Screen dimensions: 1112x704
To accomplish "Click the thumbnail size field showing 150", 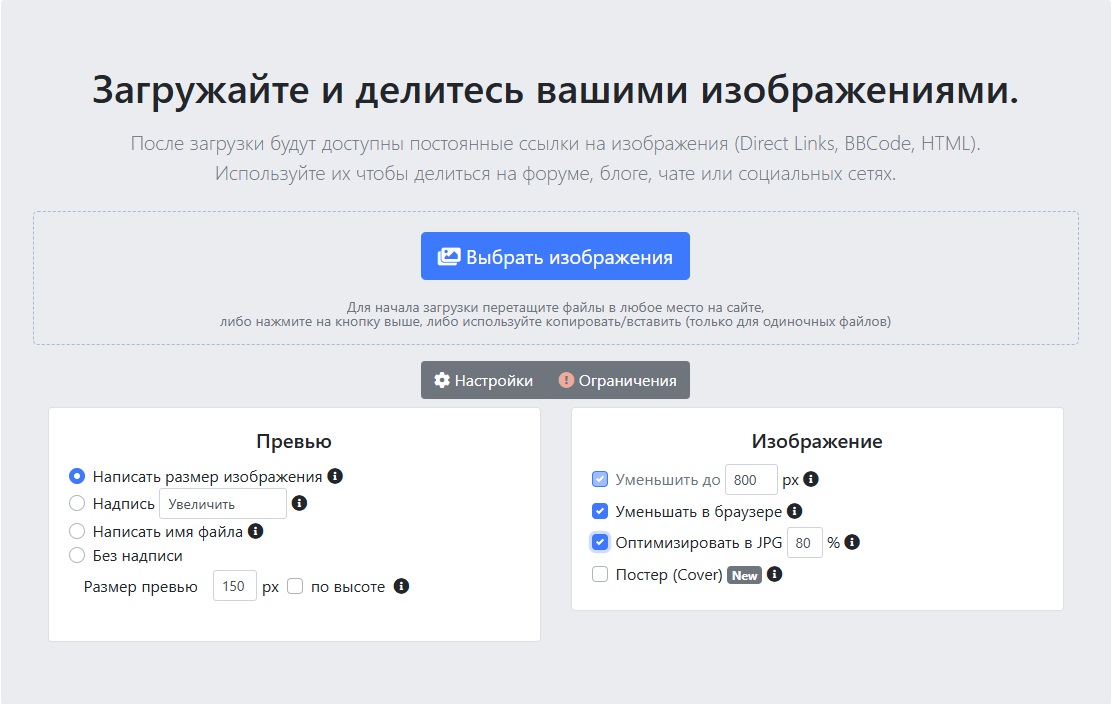I will point(235,586).
